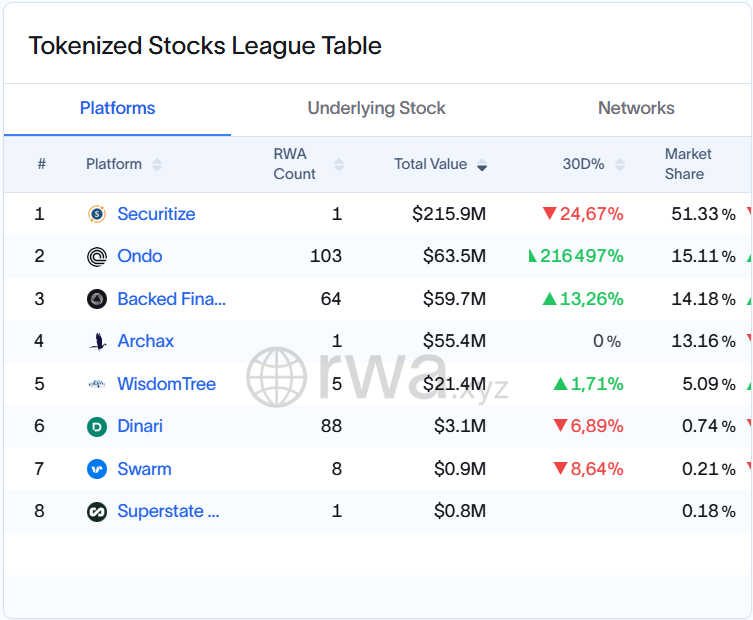The image size is (753, 620).
Task: Click Ondo 30D change 216497%
Action: tap(576, 256)
